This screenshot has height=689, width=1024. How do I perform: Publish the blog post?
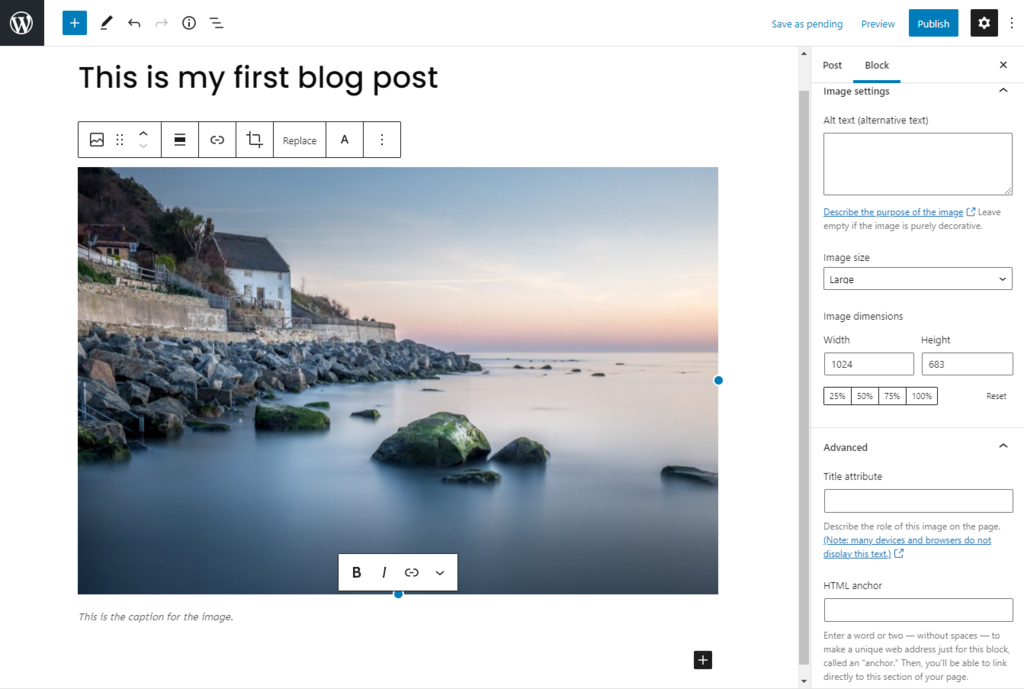click(933, 22)
